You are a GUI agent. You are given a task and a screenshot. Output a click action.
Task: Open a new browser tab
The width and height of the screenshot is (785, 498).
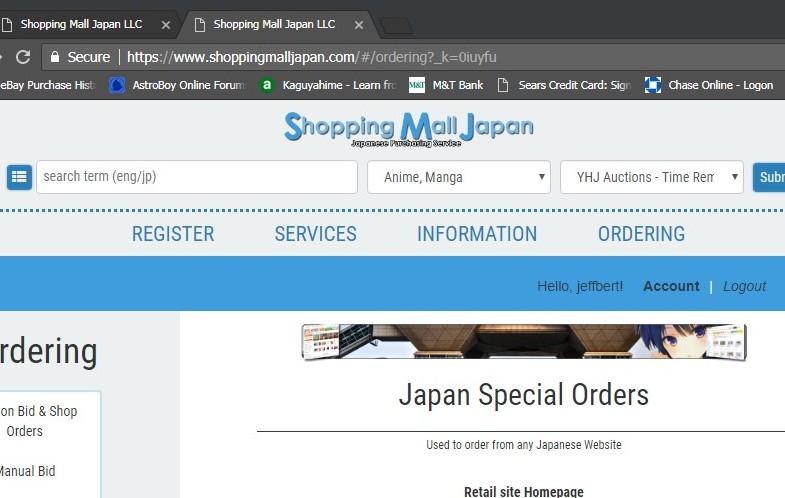(x=396, y=26)
